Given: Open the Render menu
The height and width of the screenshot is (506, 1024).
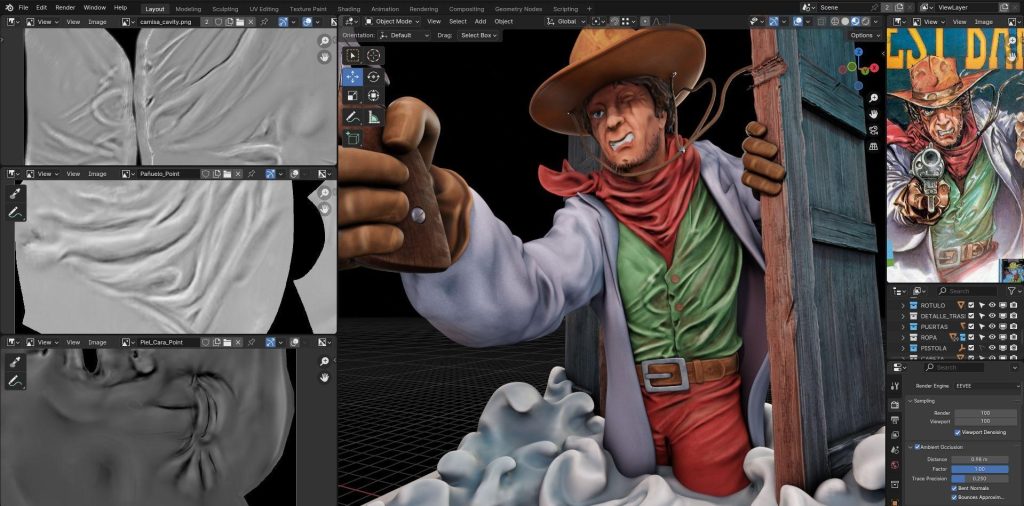Looking at the screenshot, I should coord(65,7).
